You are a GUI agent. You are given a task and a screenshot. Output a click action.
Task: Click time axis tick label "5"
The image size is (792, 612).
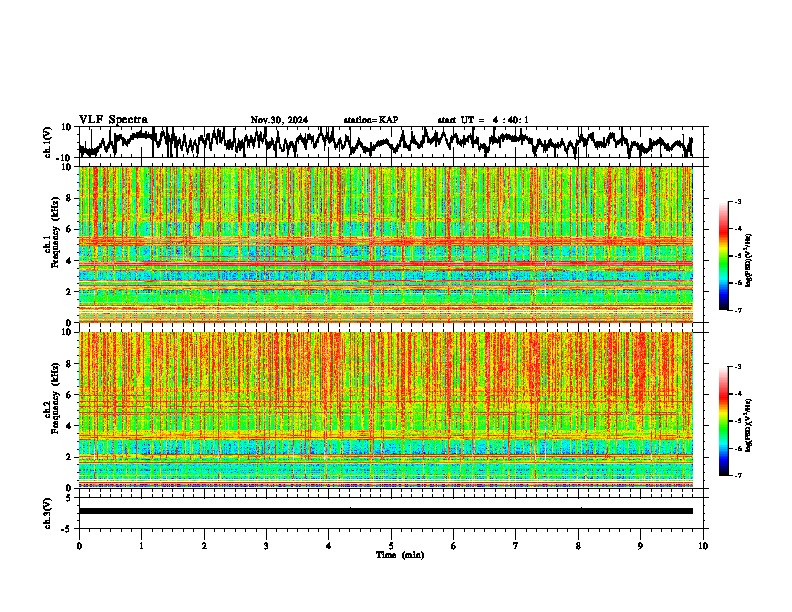[391, 546]
